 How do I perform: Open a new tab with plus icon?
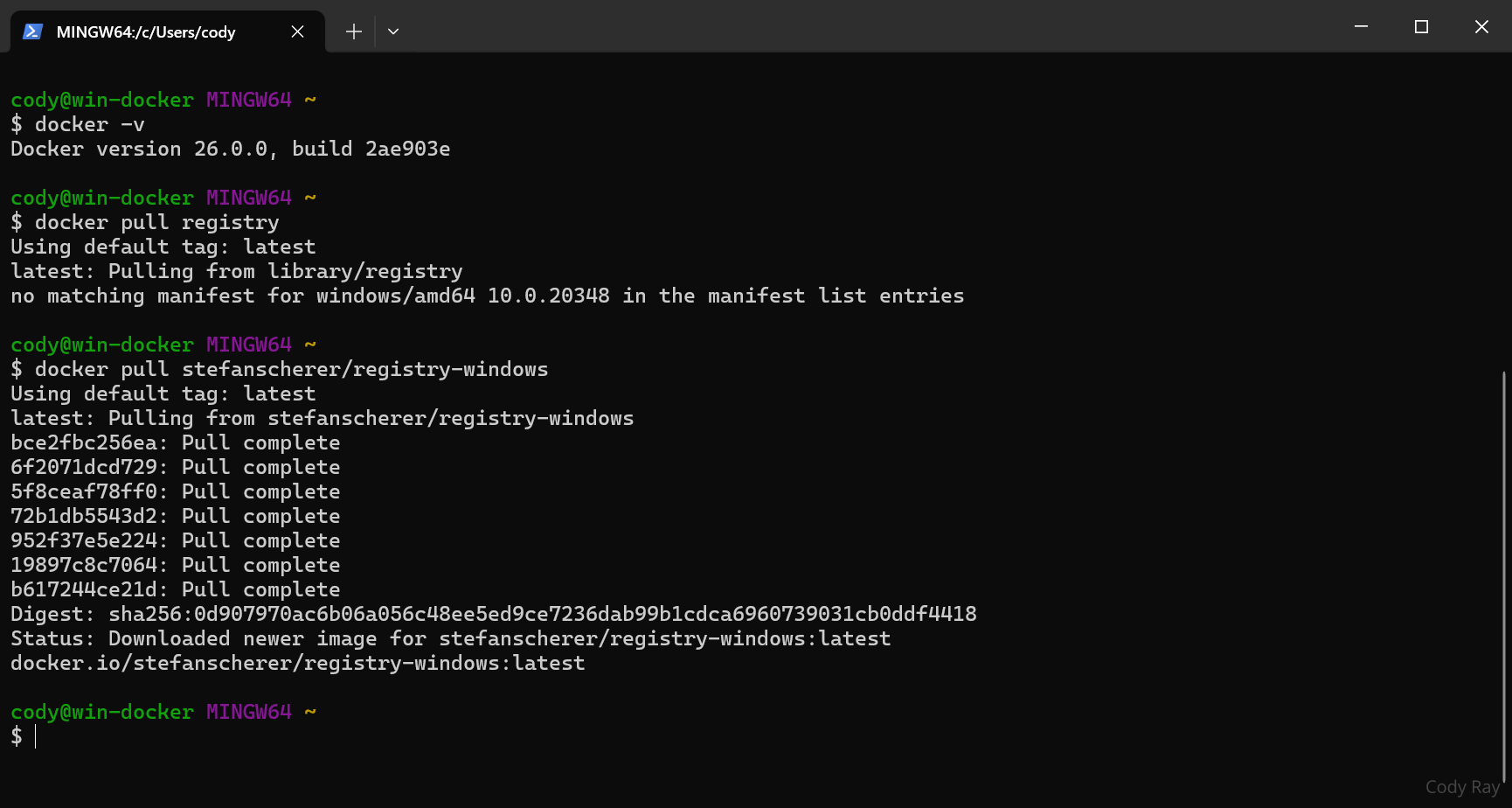point(353,32)
